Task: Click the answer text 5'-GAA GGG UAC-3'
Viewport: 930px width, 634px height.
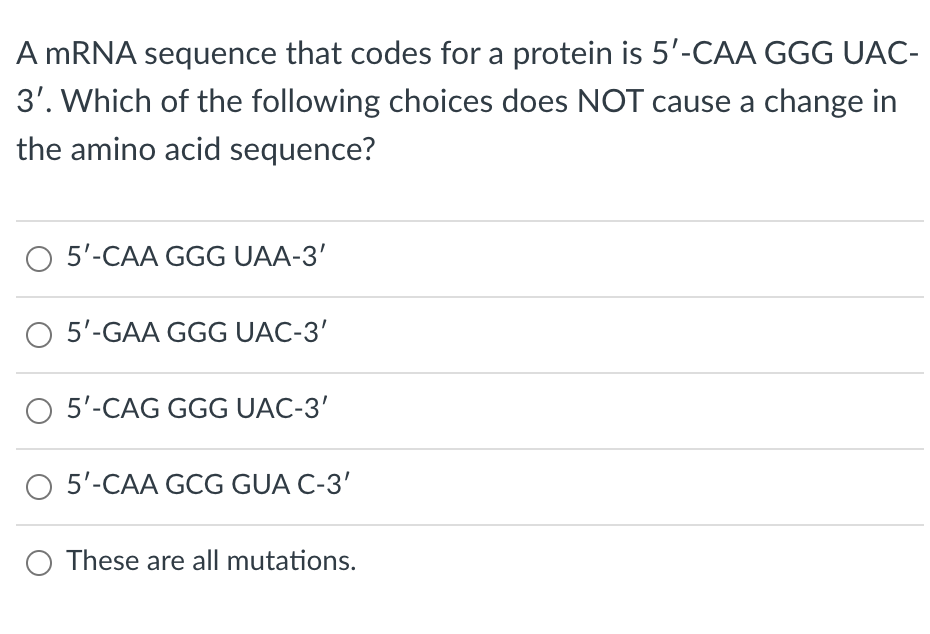Action: pyautogui.click(x=195, y=333)
